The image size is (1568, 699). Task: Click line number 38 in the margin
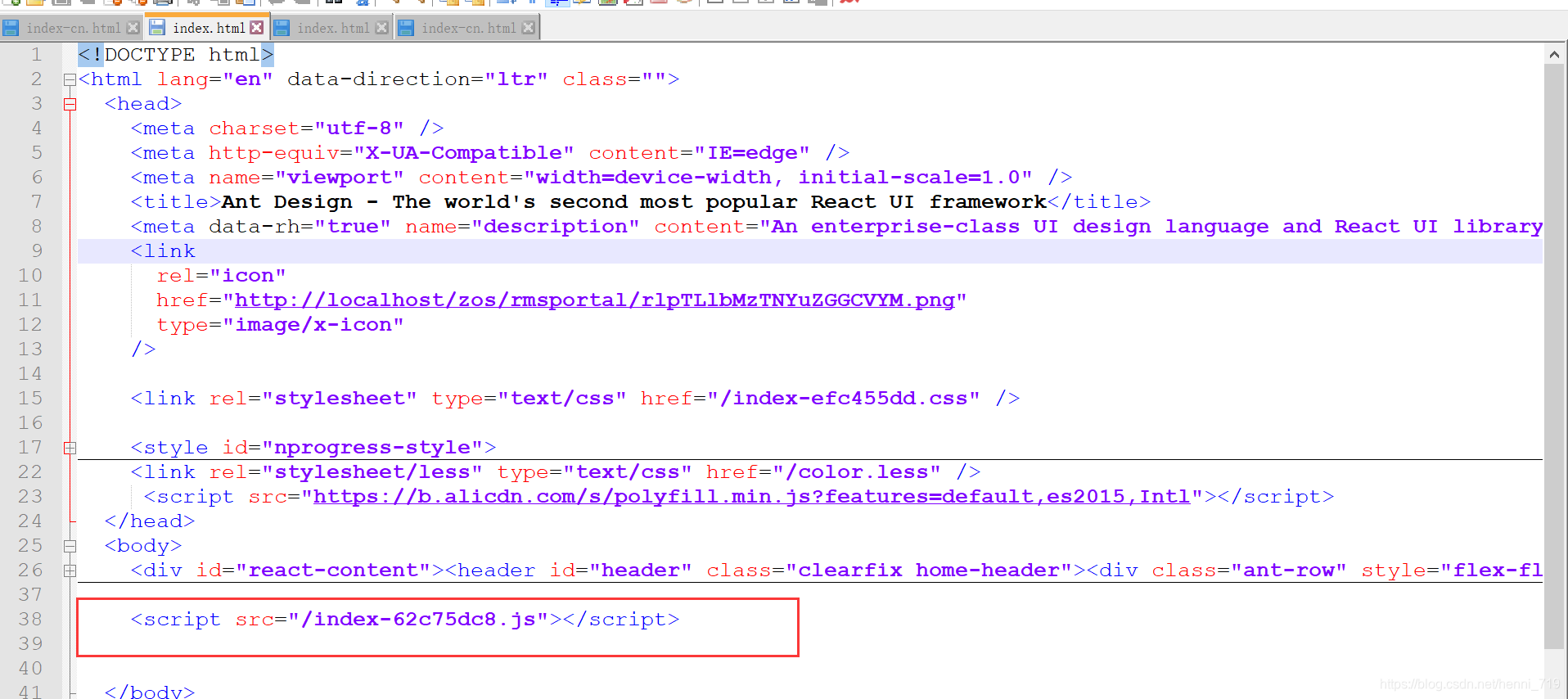click(x=30, y=620)
